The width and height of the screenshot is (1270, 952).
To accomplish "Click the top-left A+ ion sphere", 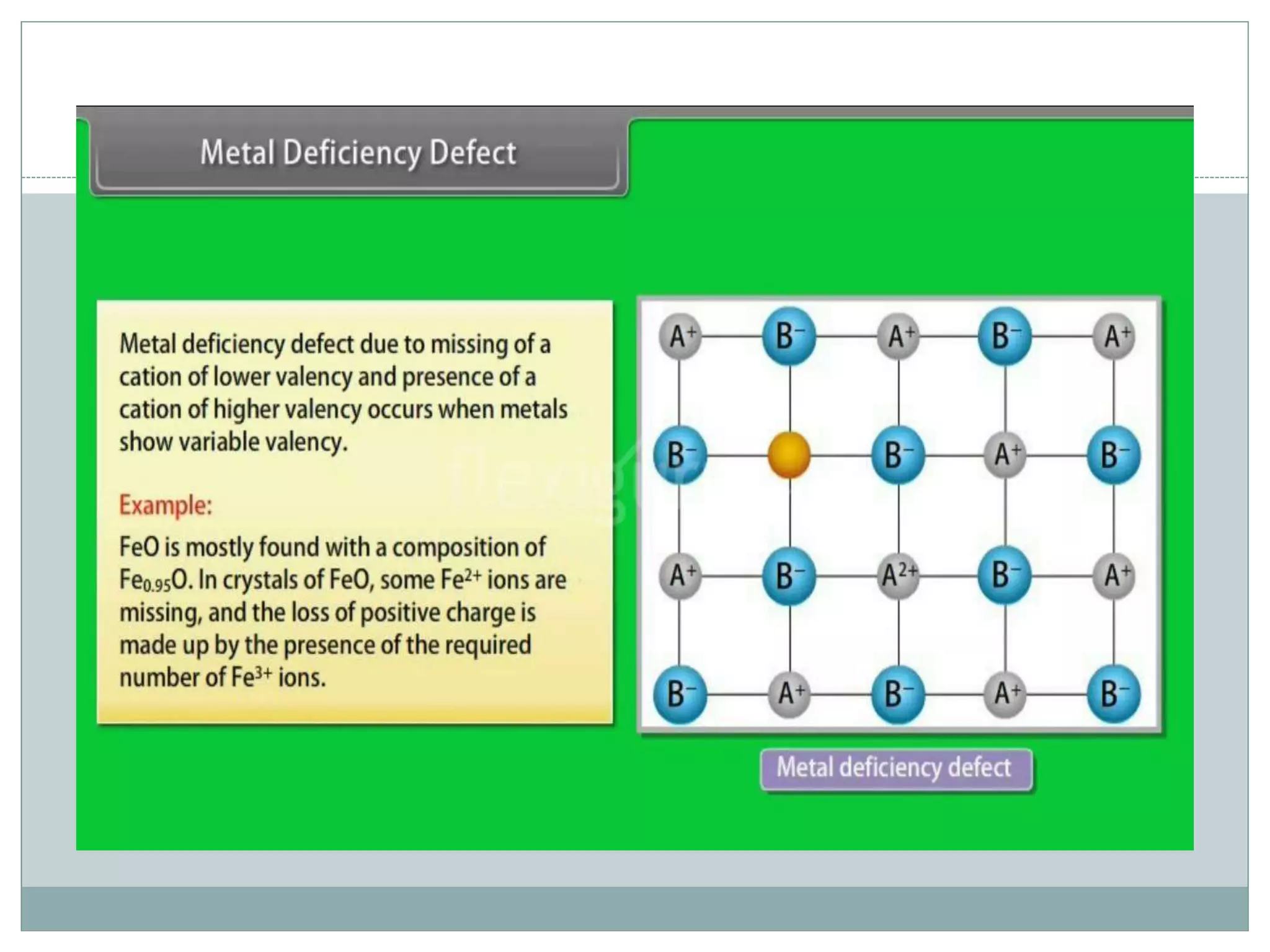I will [x=680, y=337].
